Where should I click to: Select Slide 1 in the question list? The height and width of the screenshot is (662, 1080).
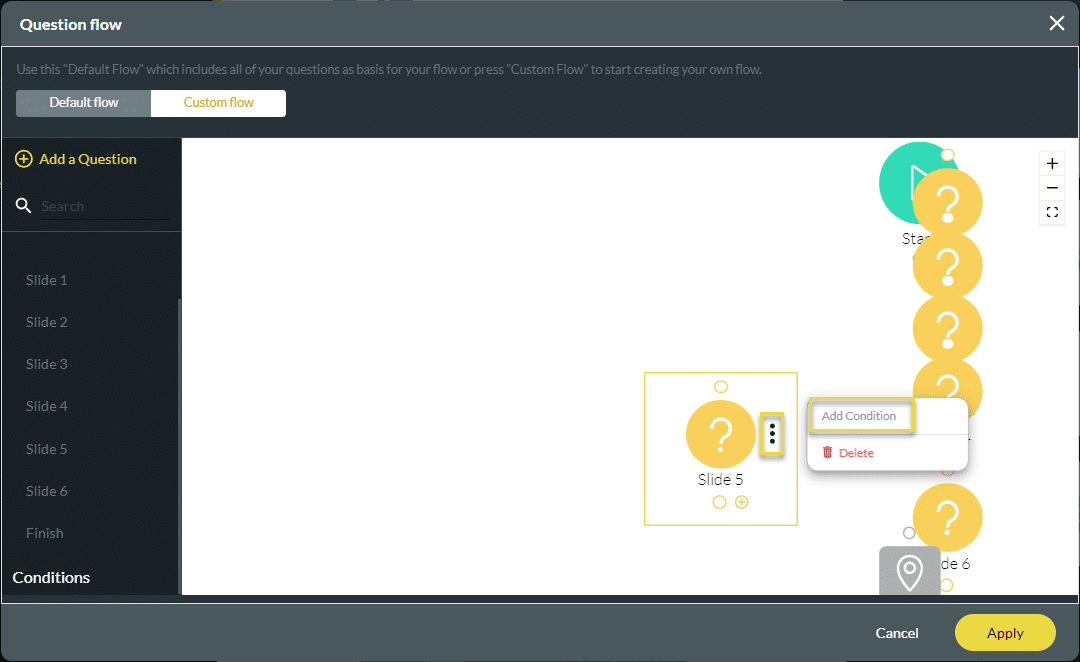click(x=47, y=280)
